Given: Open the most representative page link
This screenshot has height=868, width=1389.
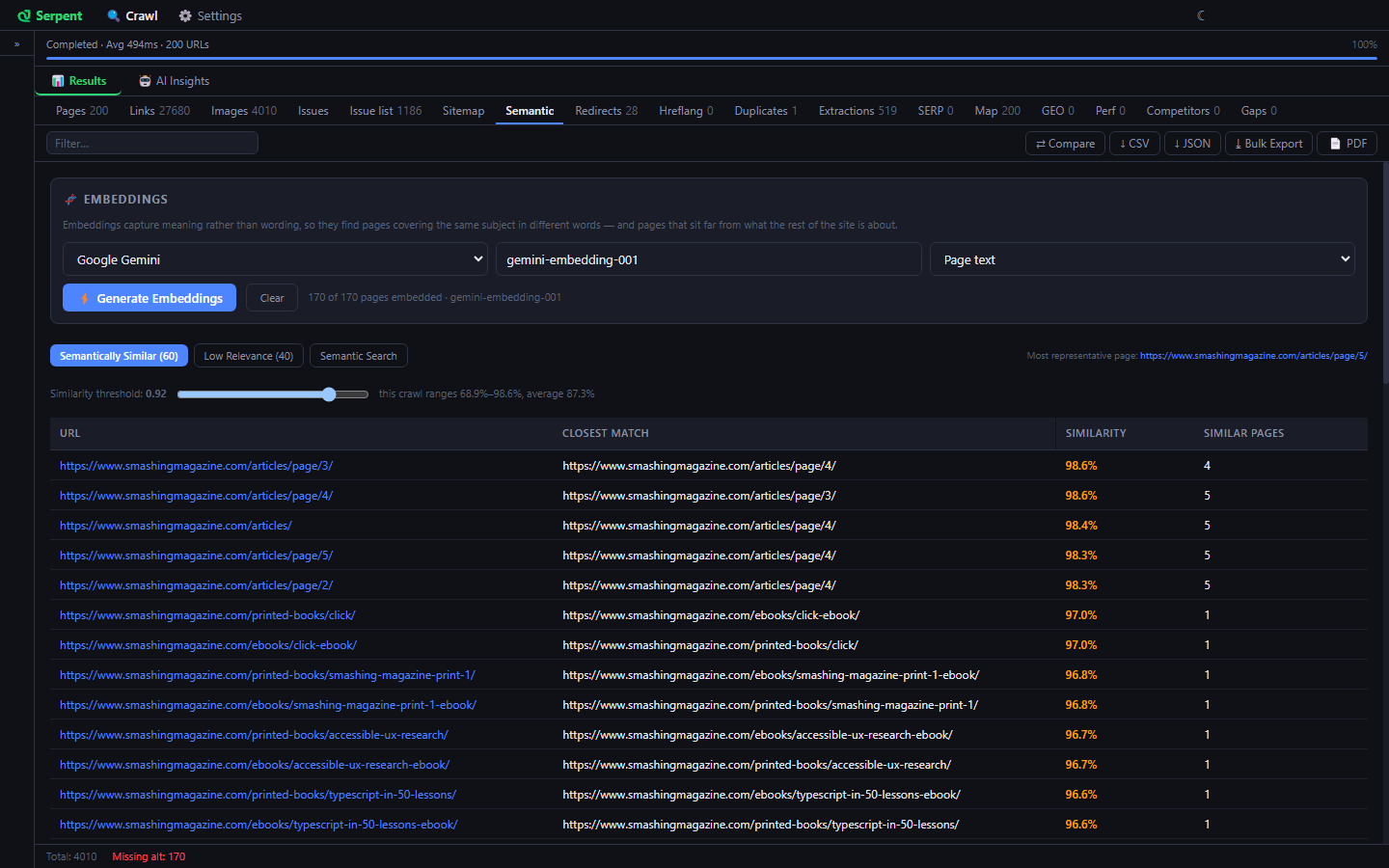Looking at the screenshot, I should [x=1254, y=356].
